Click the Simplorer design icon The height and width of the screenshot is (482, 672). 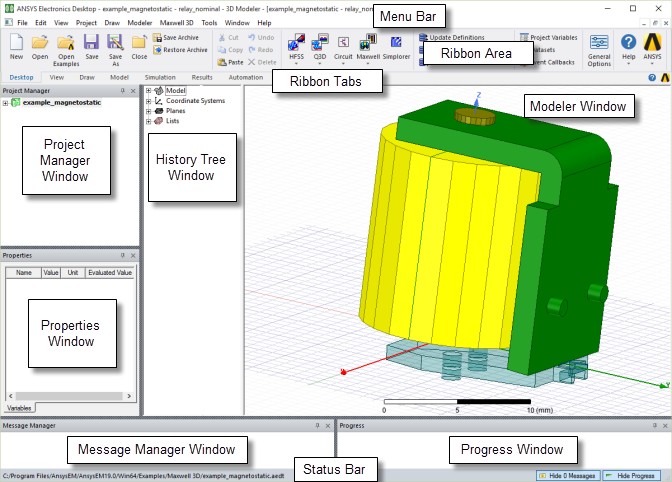tap(397, 43)
